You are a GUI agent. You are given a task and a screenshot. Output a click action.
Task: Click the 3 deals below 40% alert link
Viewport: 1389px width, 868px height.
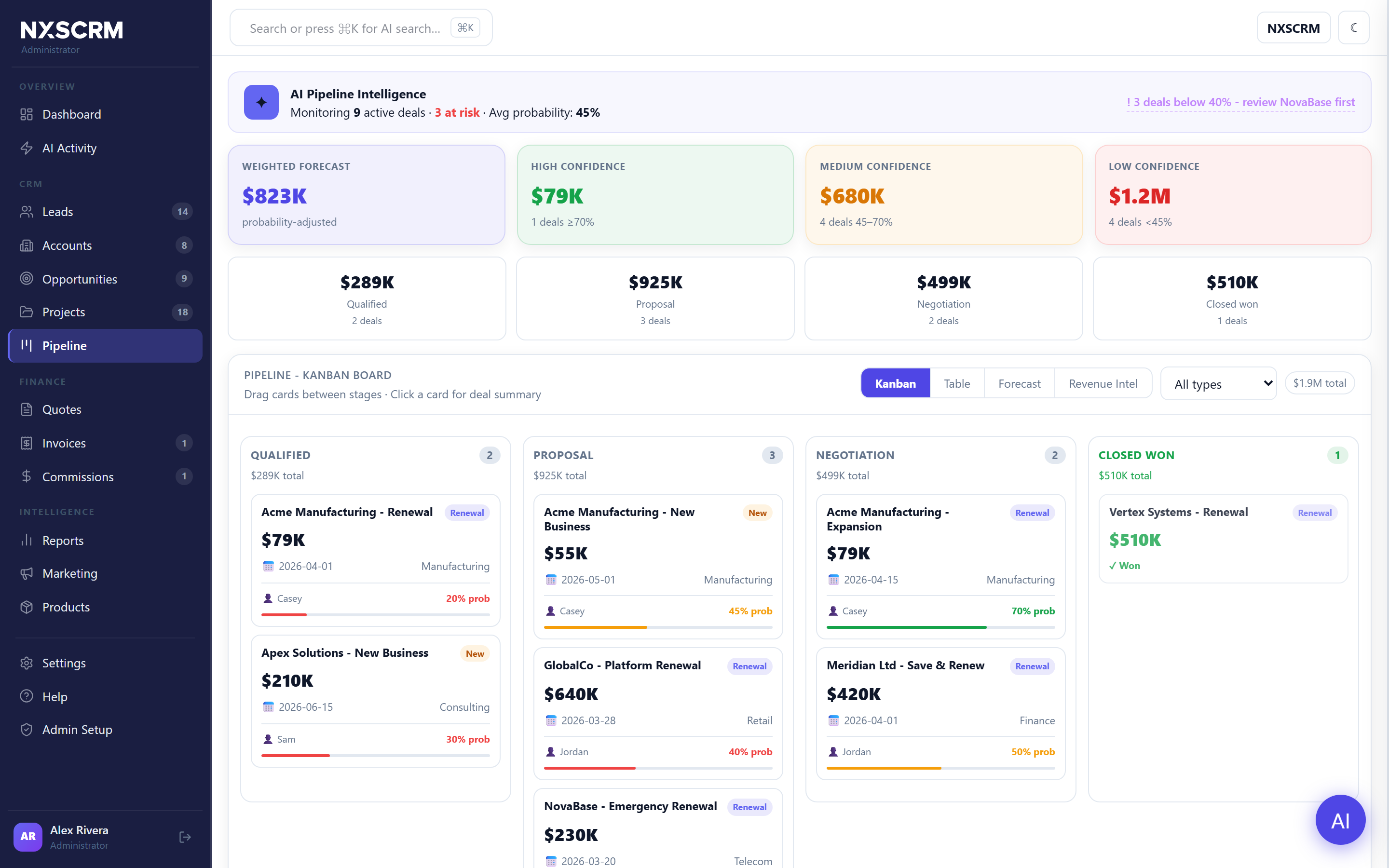[1240, 102]
